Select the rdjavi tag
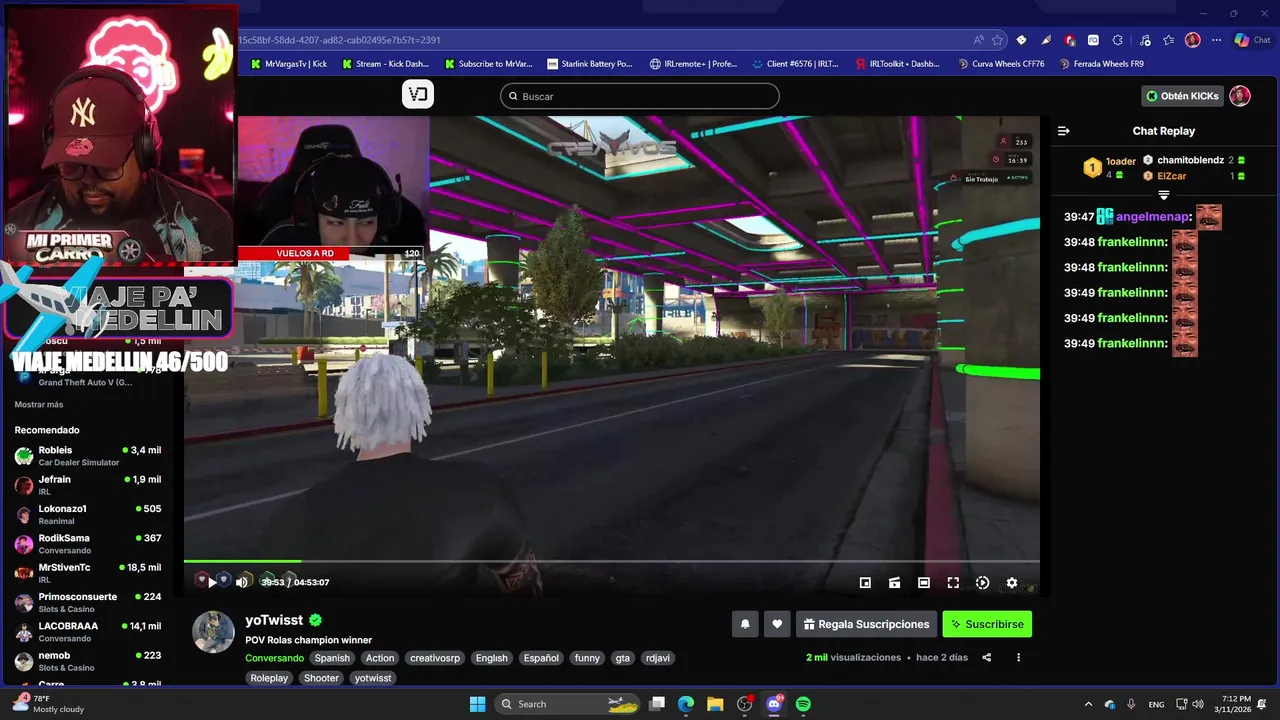The image size is (1280, 720). click(658, 658)
